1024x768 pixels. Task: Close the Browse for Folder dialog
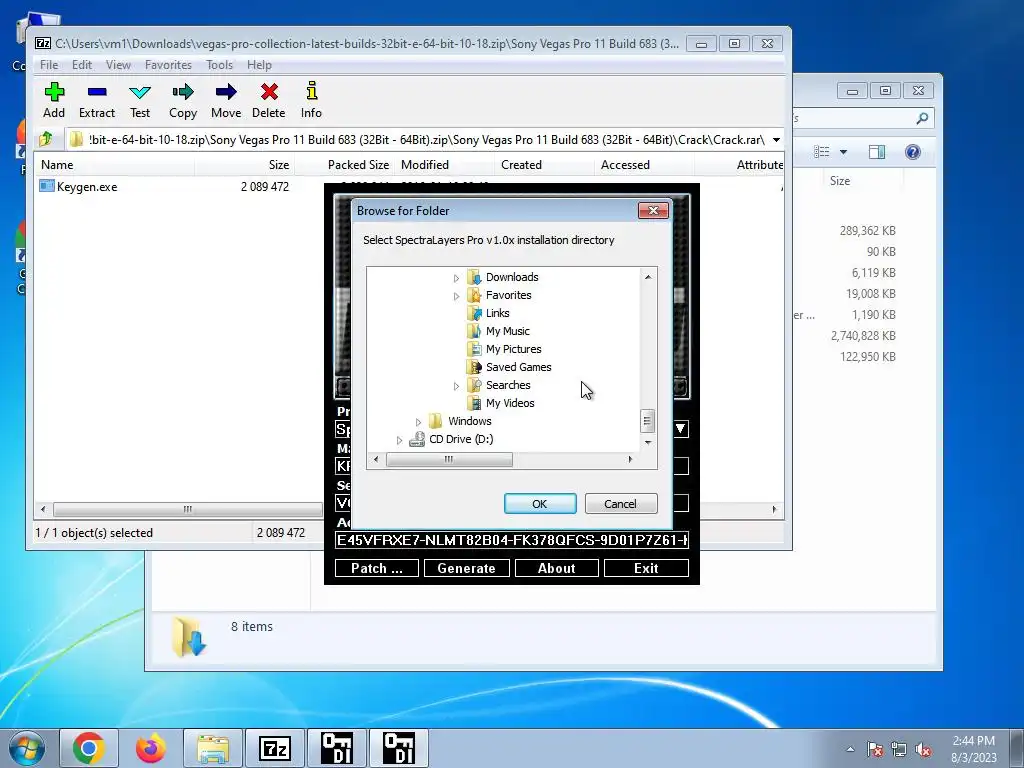[653, 210]
